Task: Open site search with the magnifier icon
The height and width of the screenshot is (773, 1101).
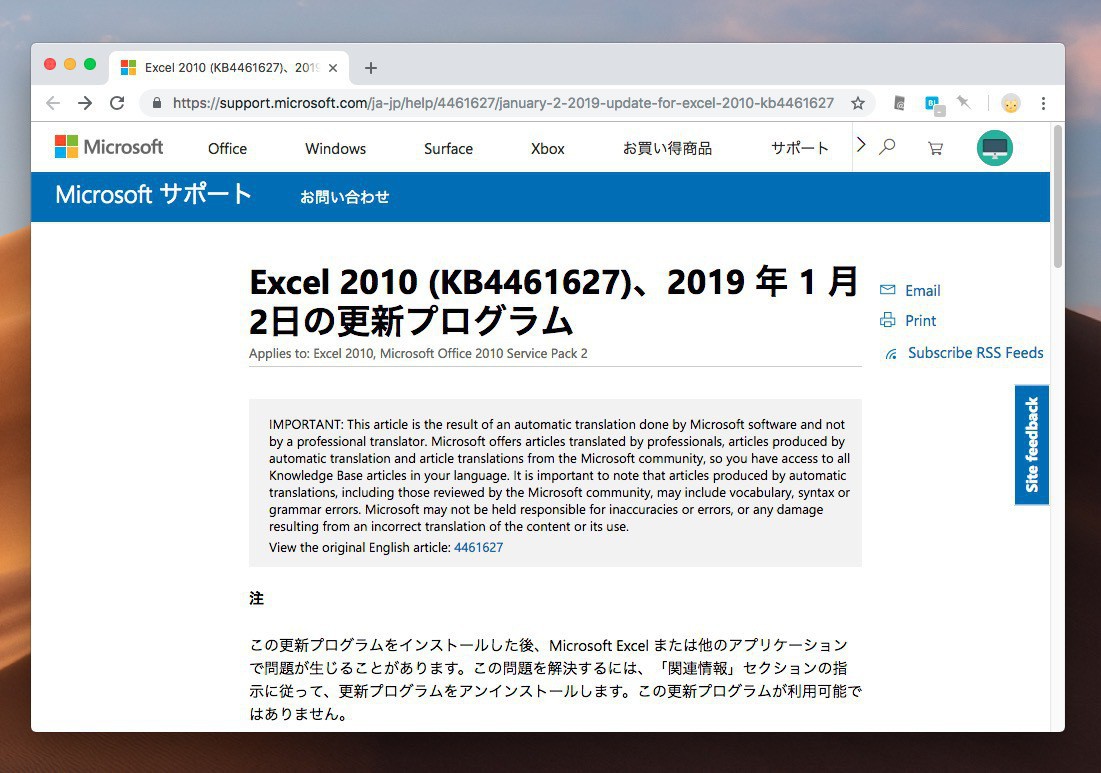Action: (888, 146)
